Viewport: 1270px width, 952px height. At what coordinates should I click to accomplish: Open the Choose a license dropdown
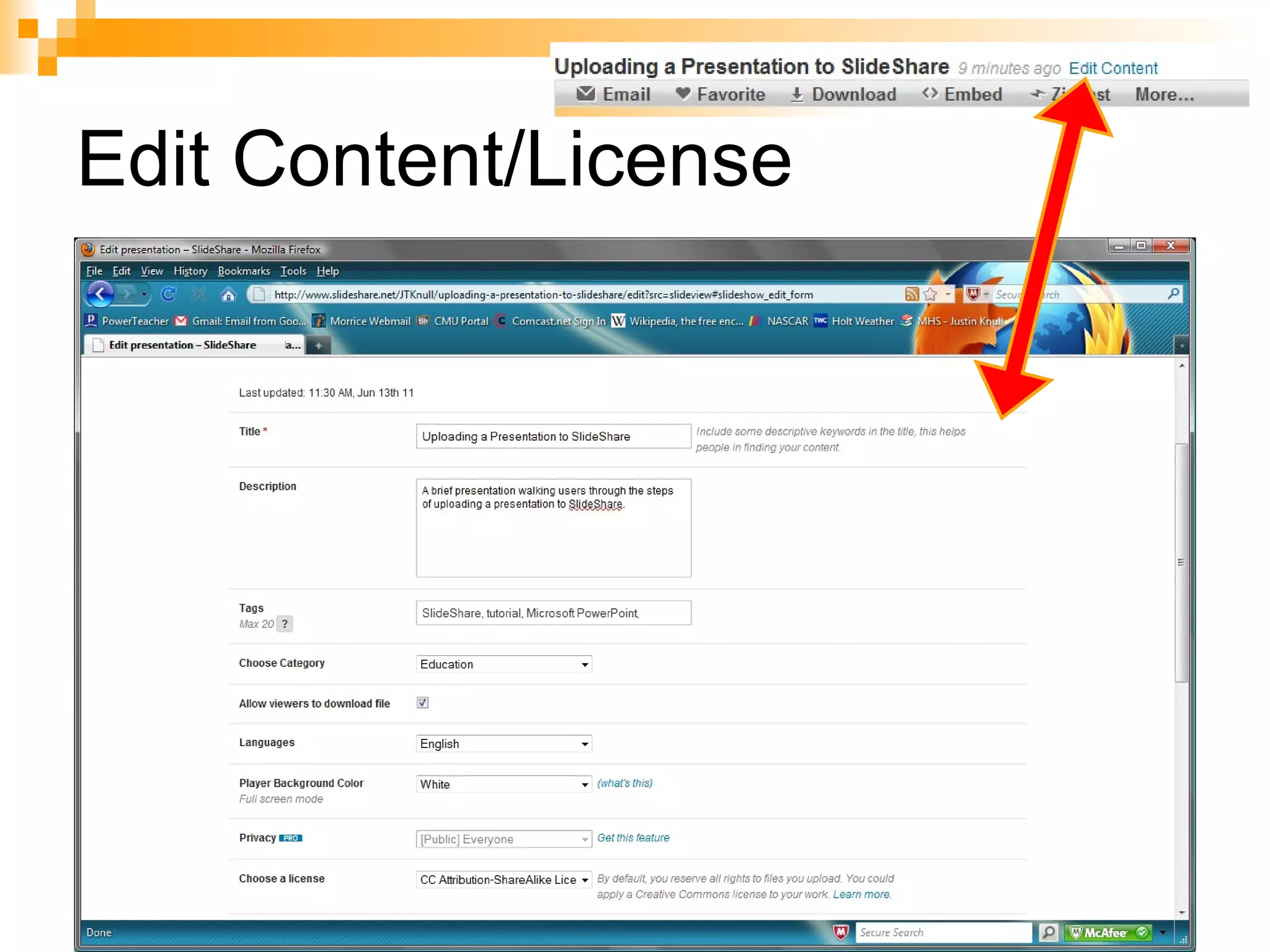point(504,879)
